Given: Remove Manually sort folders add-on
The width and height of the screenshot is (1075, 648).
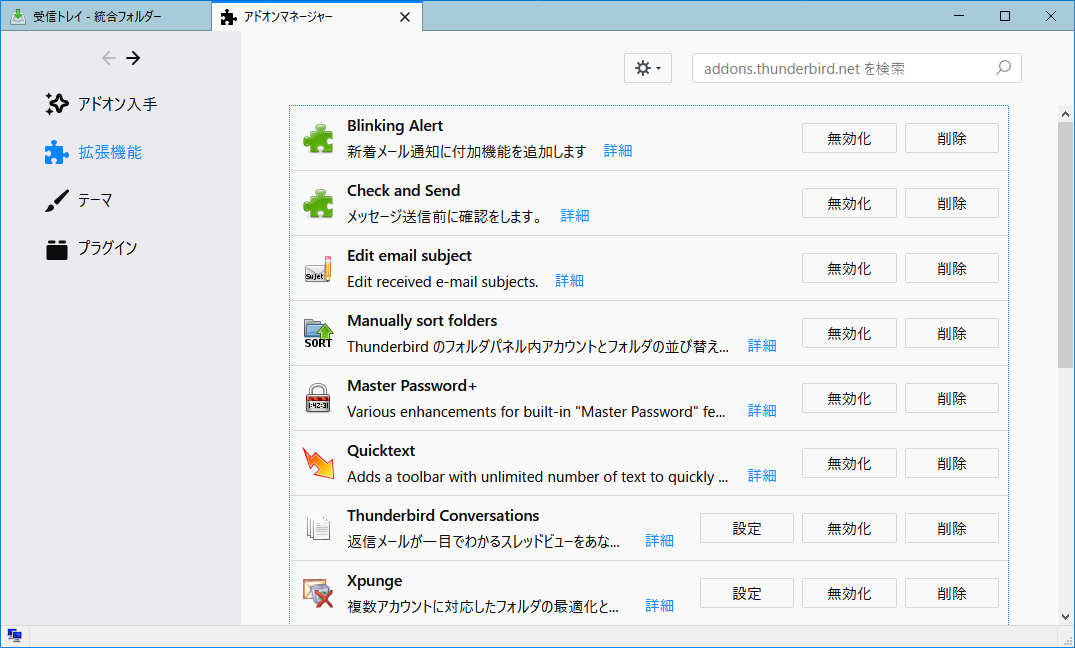Looking at the screenshot, I should 952,333.
